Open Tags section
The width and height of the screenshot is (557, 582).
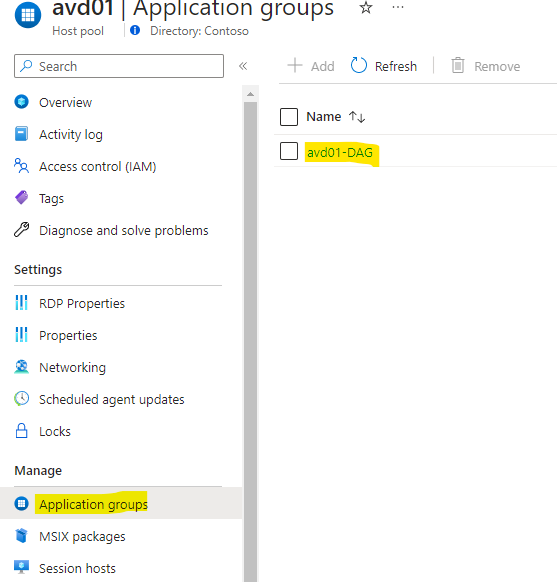click(x=52, y=199)
